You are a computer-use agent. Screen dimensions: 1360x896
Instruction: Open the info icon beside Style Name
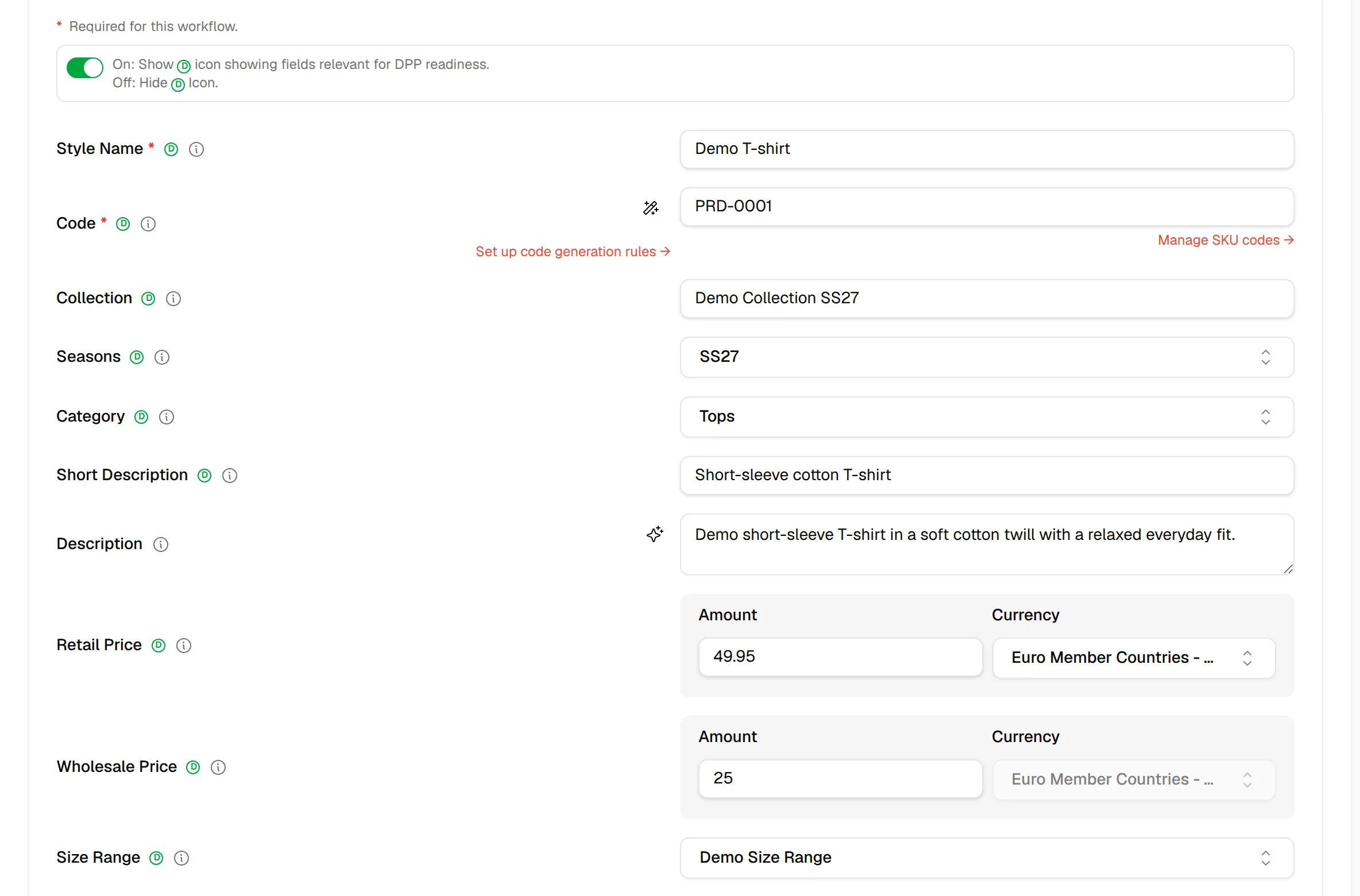point(196,149)
